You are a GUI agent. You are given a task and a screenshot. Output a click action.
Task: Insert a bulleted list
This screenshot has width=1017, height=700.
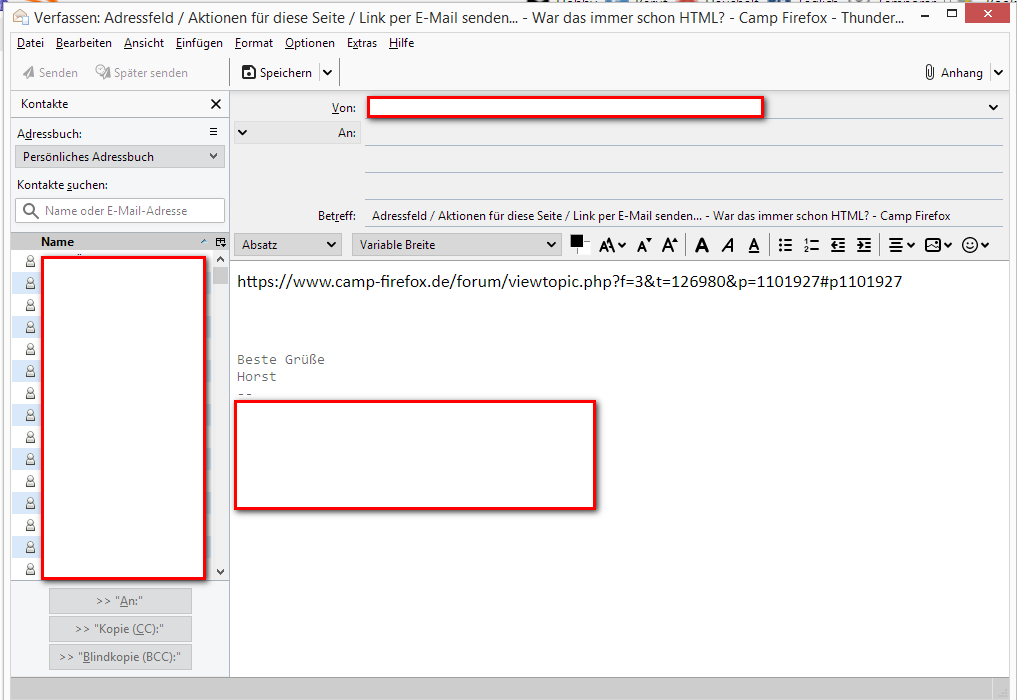tap(786, 245)
